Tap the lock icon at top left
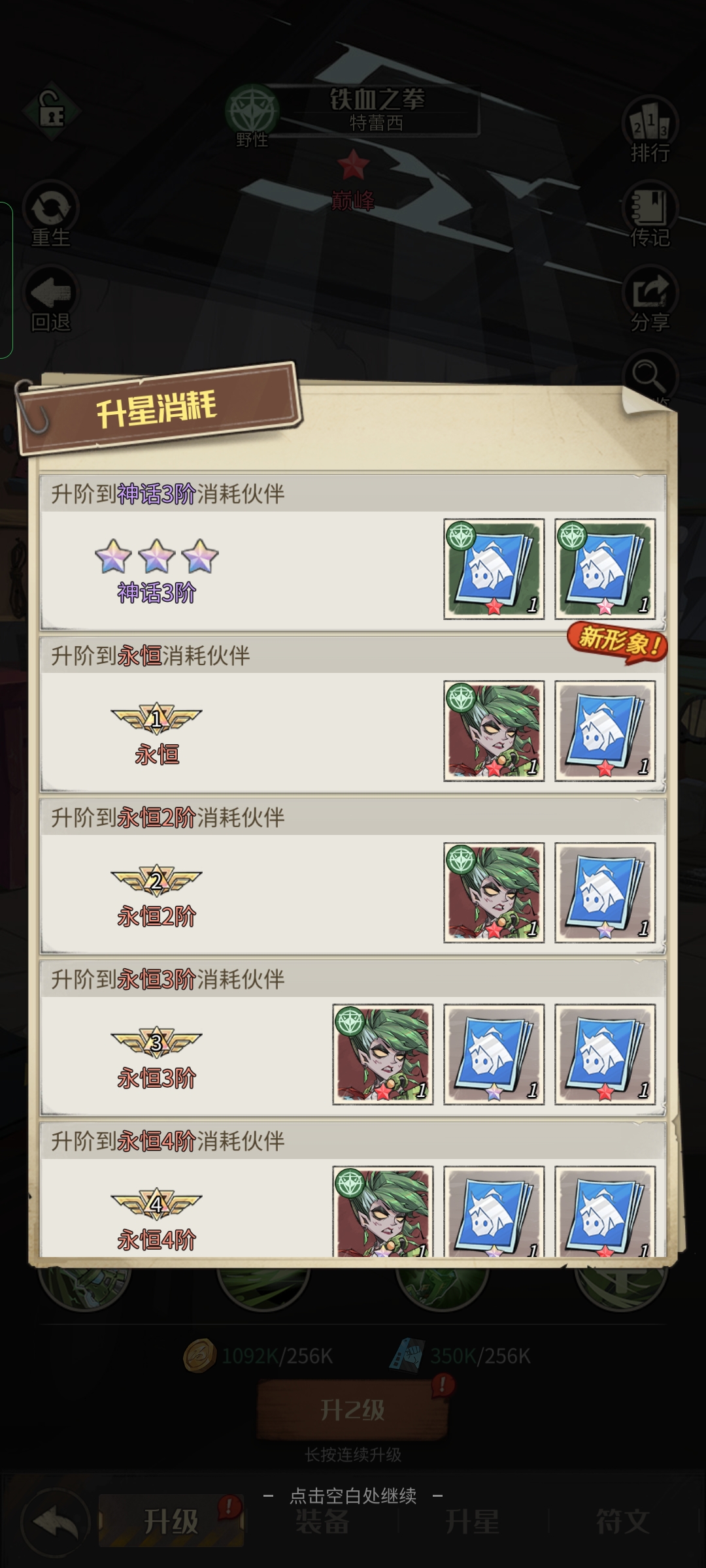The image size is (706, 1568). [52, 112]
